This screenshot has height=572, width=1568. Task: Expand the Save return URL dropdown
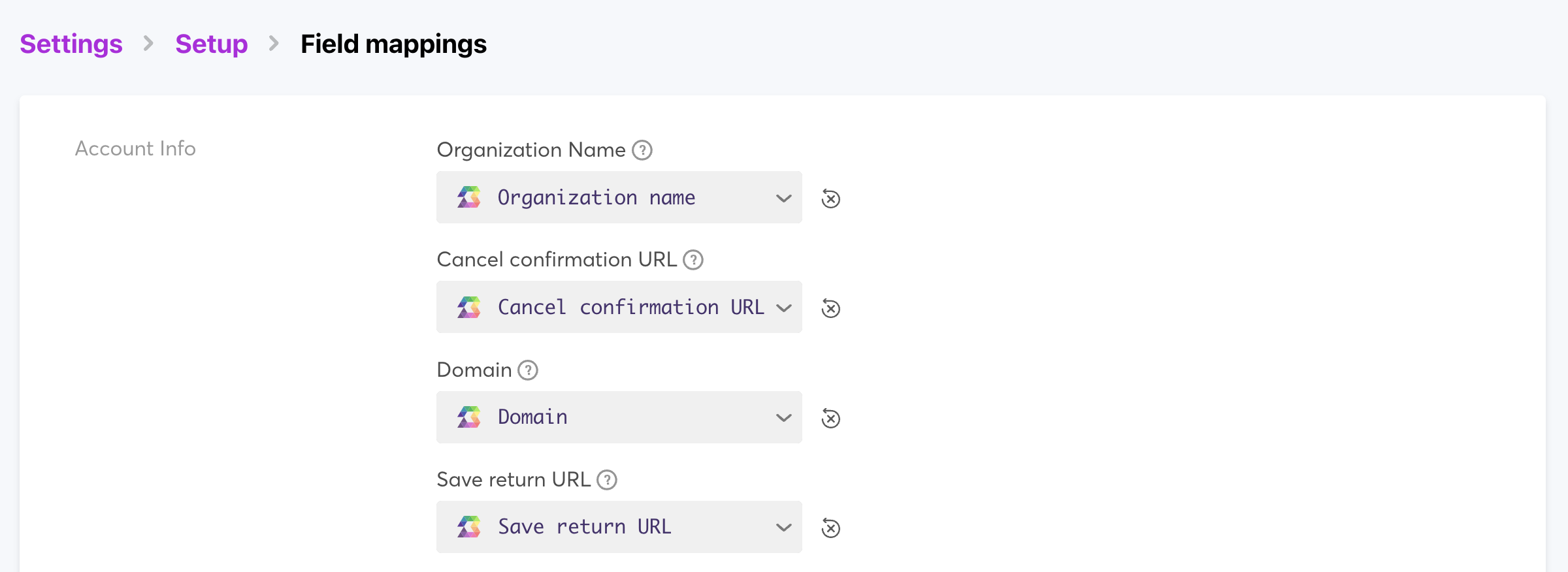point(618,527)
